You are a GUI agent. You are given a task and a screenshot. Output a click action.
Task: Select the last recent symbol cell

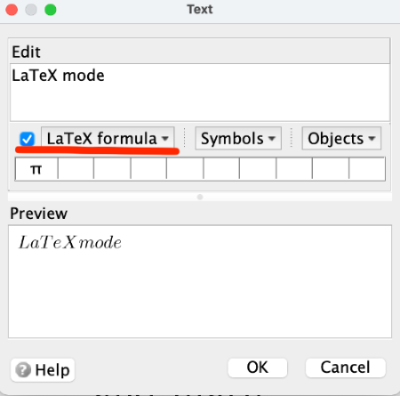click(367, 169)
